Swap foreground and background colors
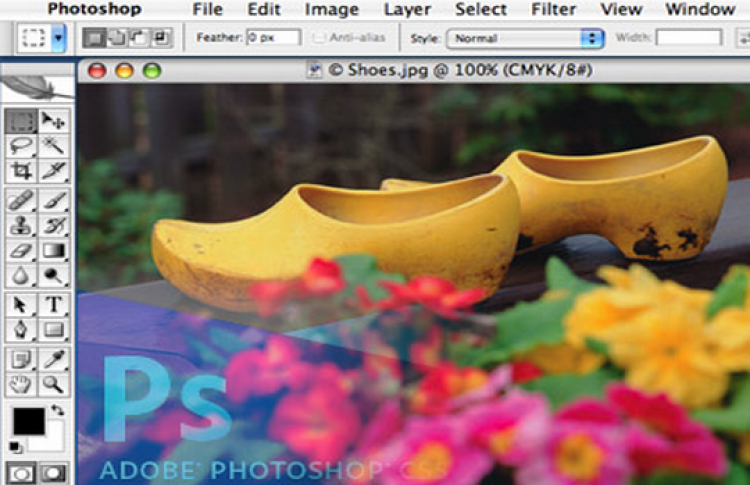The image size is (750, 485). coord(57,410)
